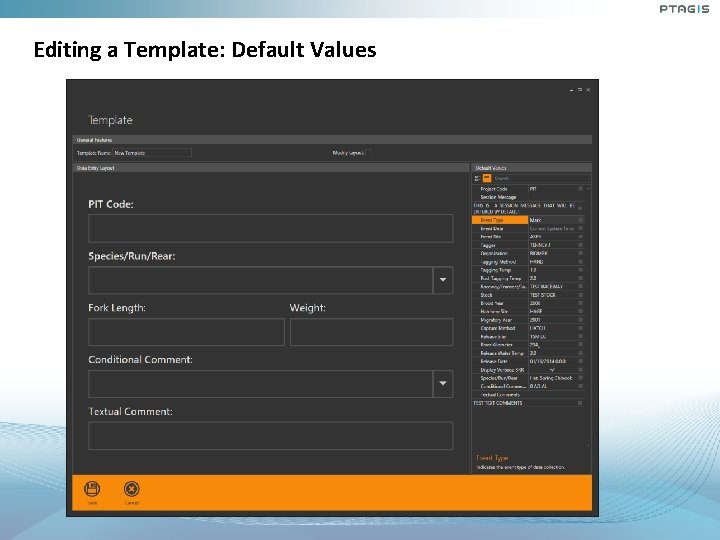Toggle the checkbox beside the session message text
Screen dimensions: 720x540
click(580, 208)
